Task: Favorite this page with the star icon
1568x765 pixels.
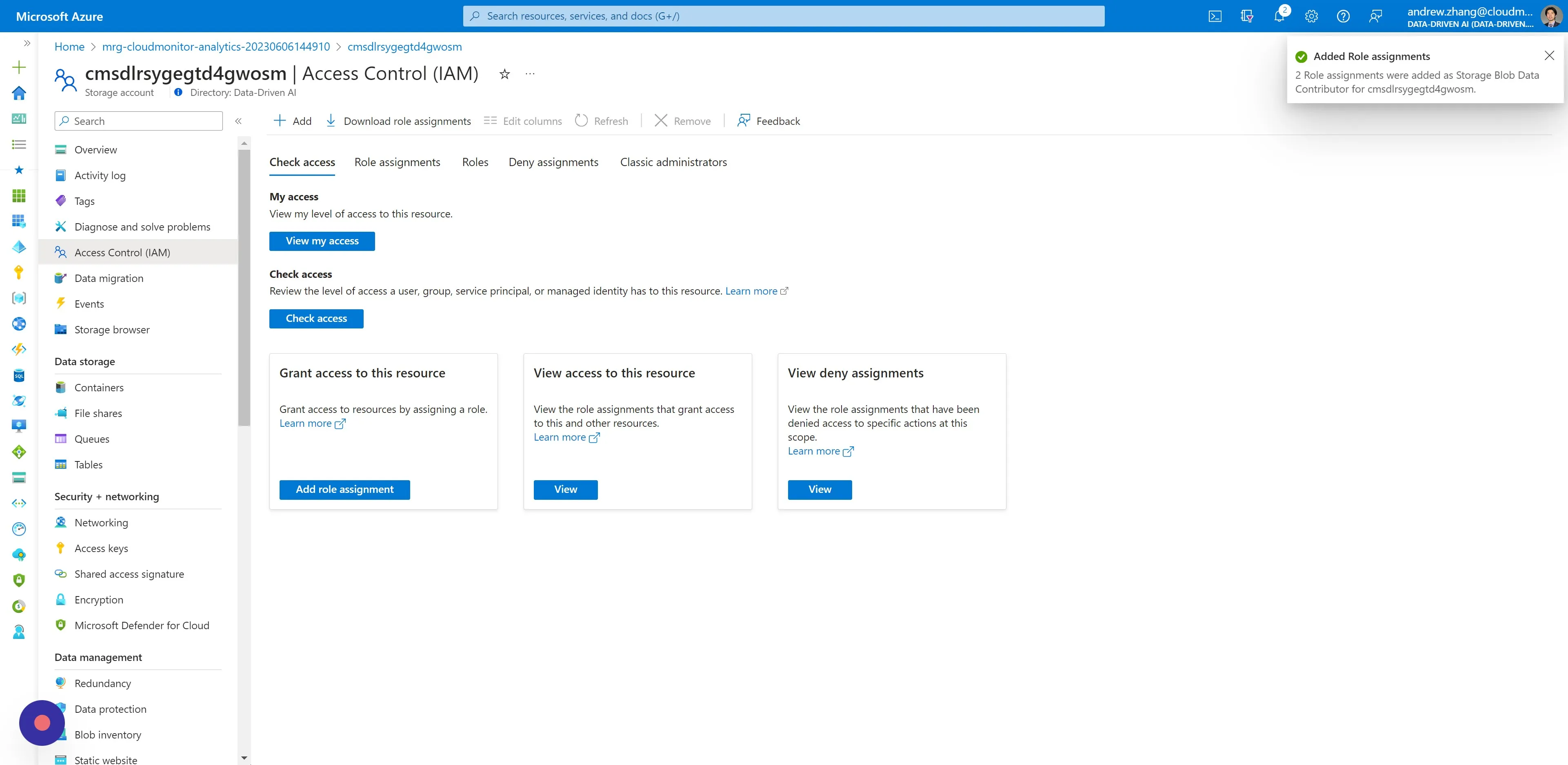Action: point(504,74)
